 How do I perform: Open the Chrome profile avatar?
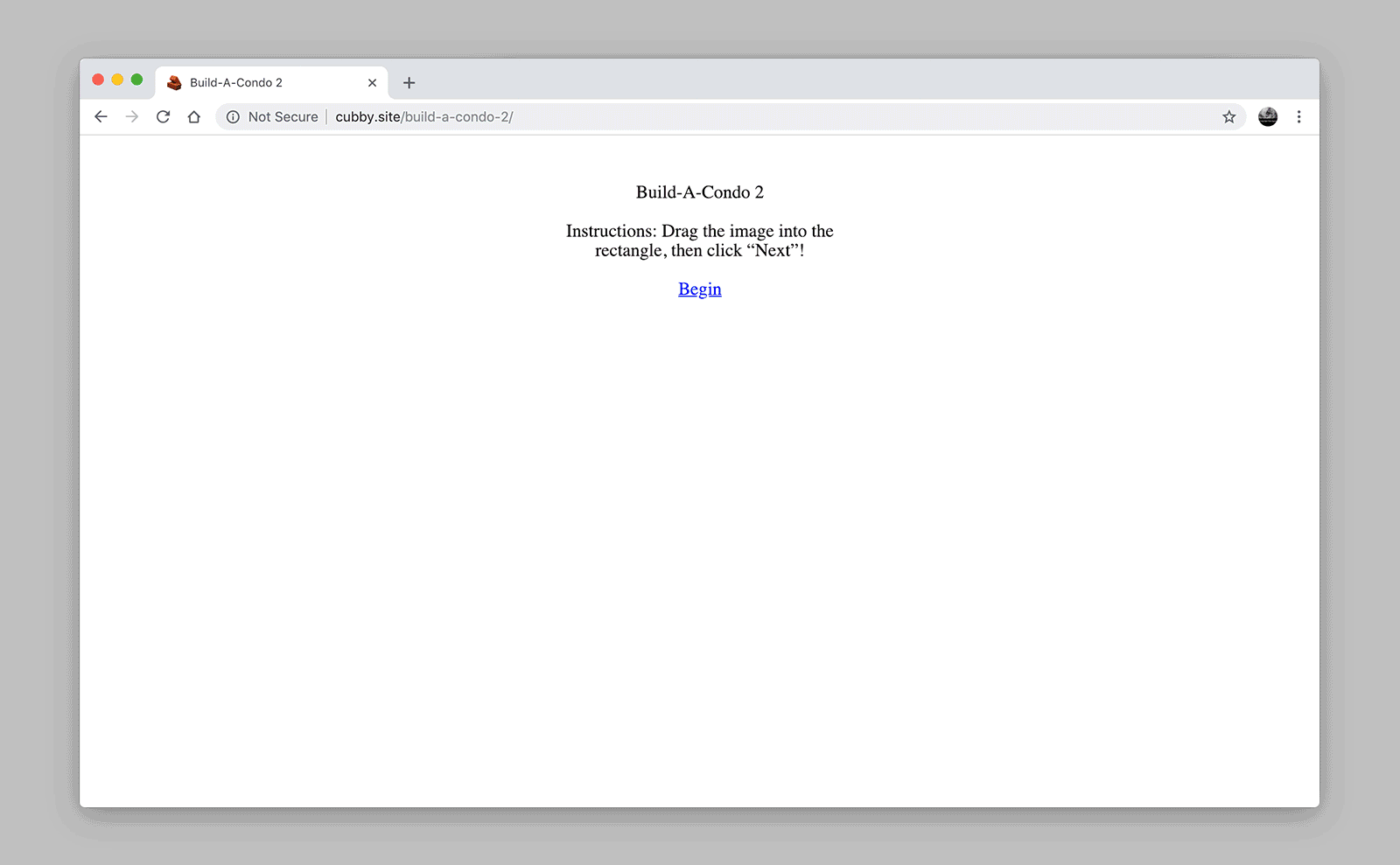1267,117
